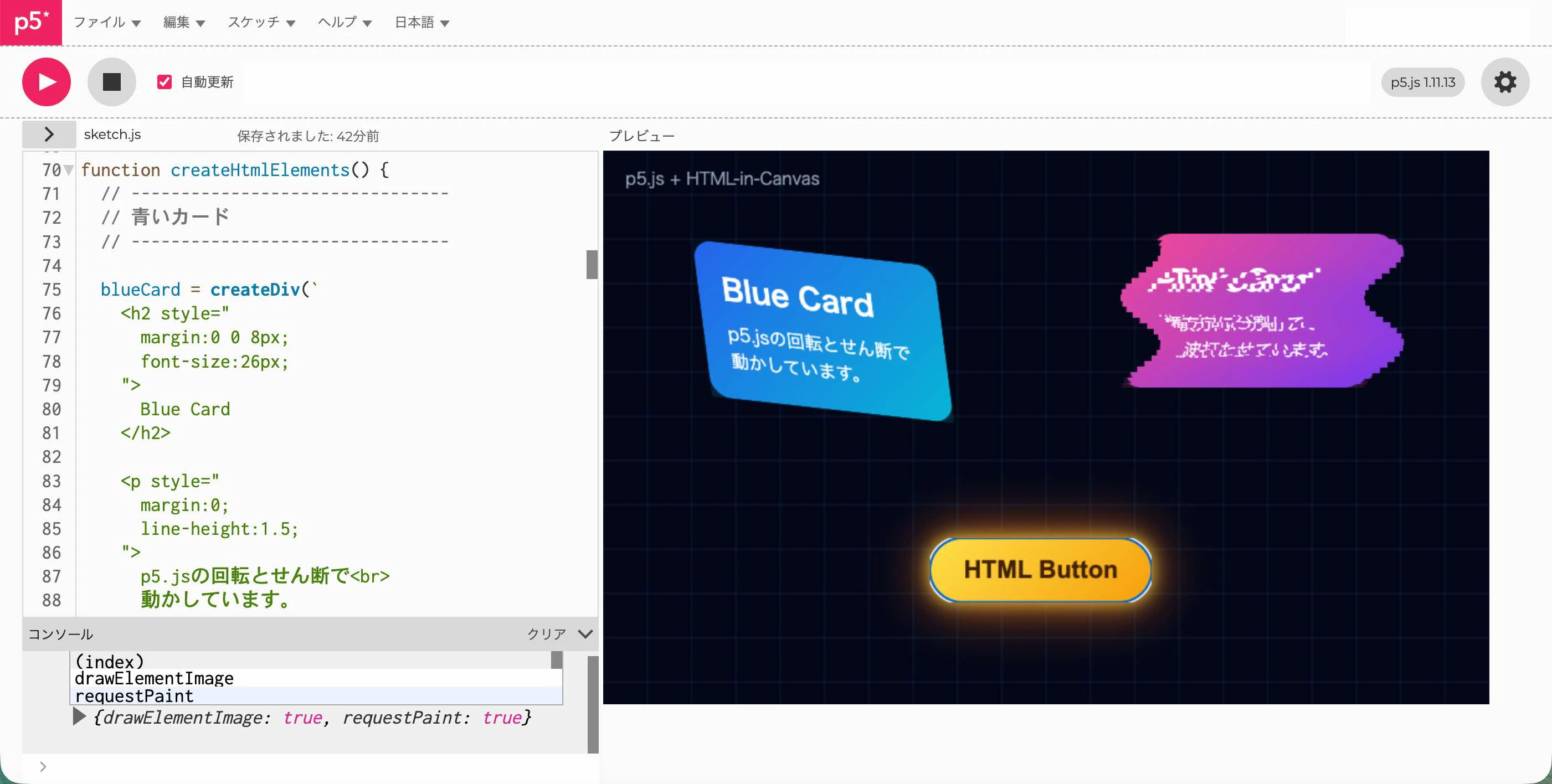Change language via 日本語 dropdown
Viewport: 1552px width, 784px height.
click(423, 22)
